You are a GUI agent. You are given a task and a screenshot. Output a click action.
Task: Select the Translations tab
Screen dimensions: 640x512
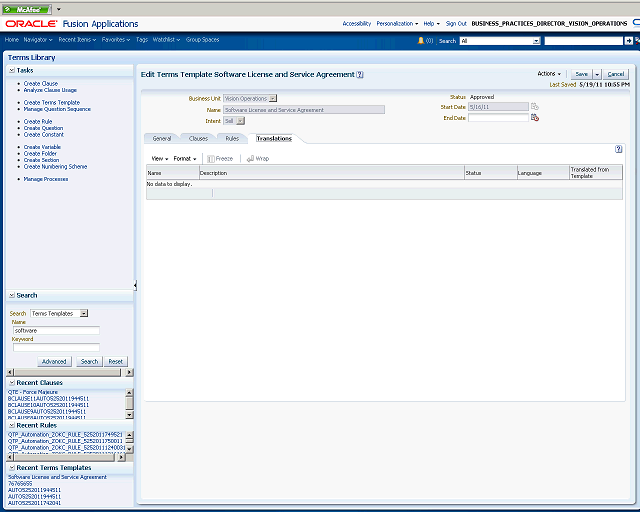click(x=274, y=138)
